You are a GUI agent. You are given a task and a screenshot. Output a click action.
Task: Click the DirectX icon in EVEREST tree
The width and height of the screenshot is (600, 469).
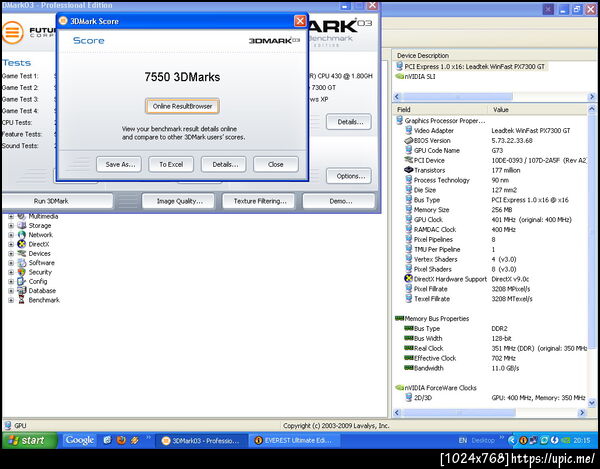(x=22, y=244)
